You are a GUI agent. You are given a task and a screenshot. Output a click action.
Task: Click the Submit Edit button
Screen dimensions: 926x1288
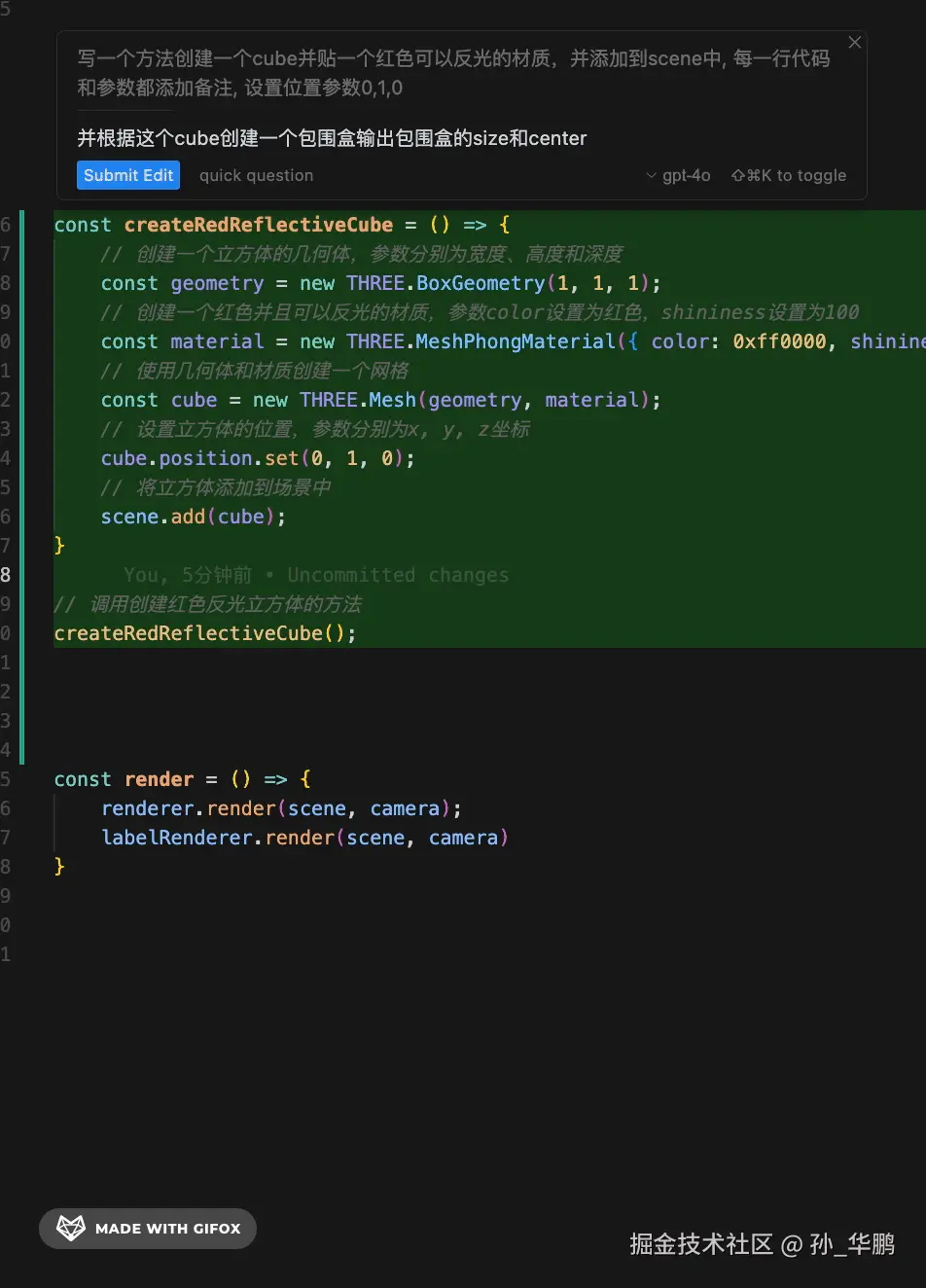tap(128, 175)
